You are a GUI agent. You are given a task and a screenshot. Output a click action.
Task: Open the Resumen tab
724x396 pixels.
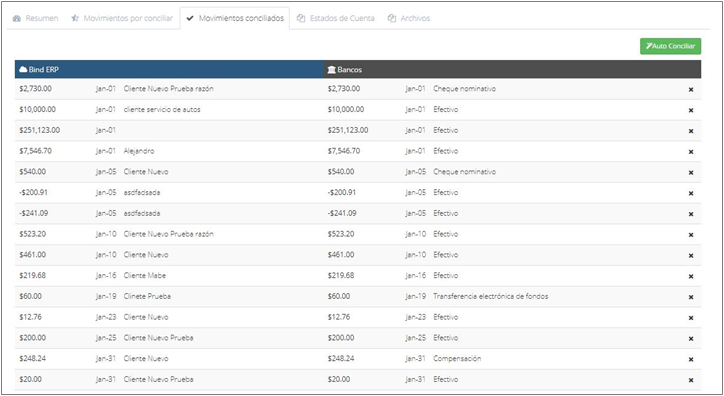[x=36, y=18]
